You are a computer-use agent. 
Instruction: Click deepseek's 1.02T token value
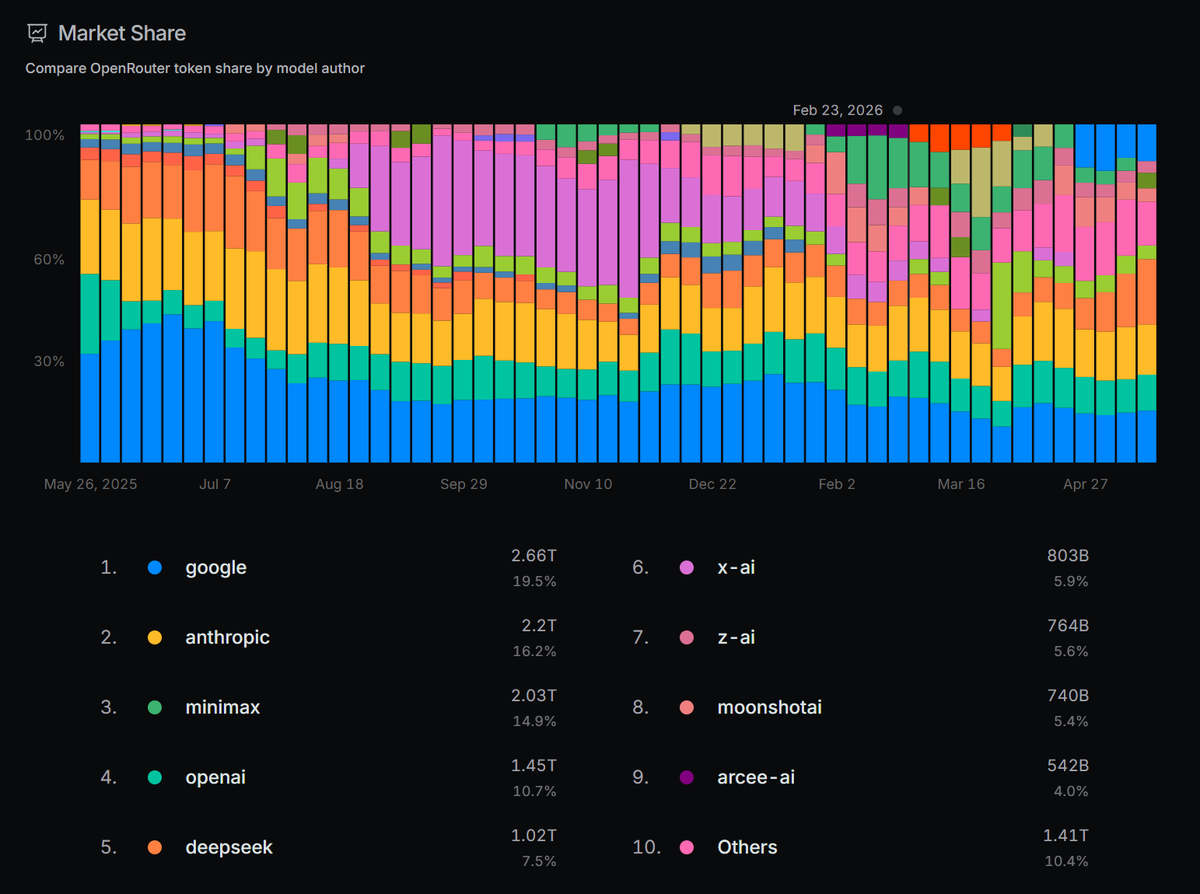click(535, 835)
